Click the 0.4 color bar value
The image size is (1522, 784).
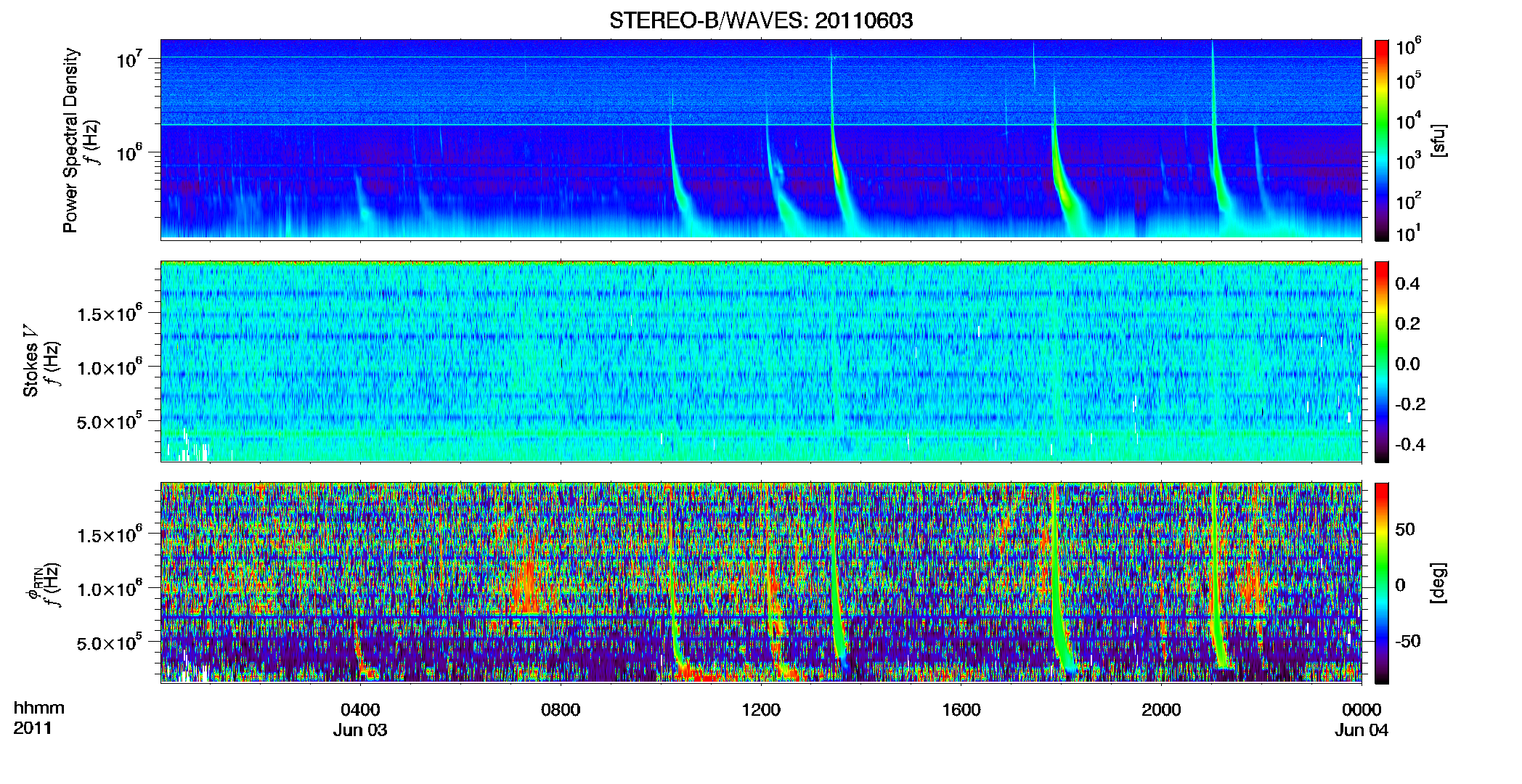(x=1407, y=283)
